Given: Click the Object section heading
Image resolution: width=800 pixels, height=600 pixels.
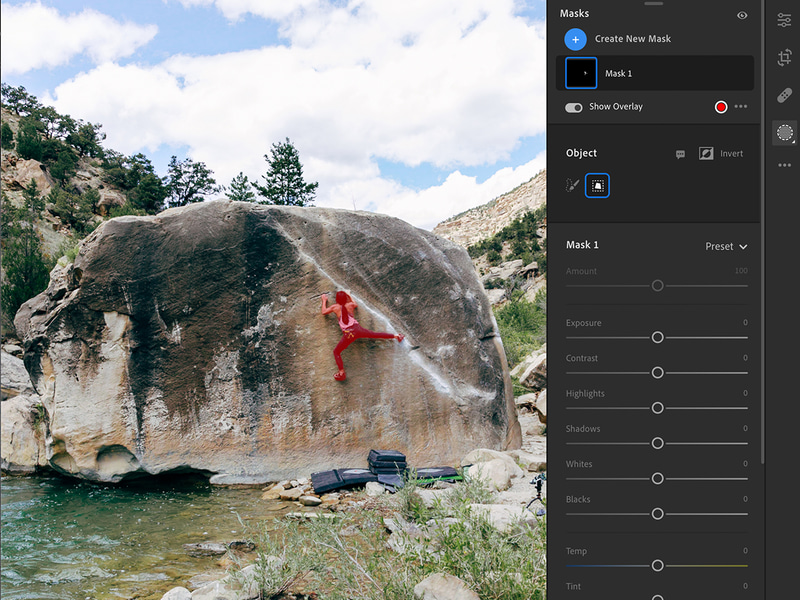Looking at the screenshot, I should [581, 153].
